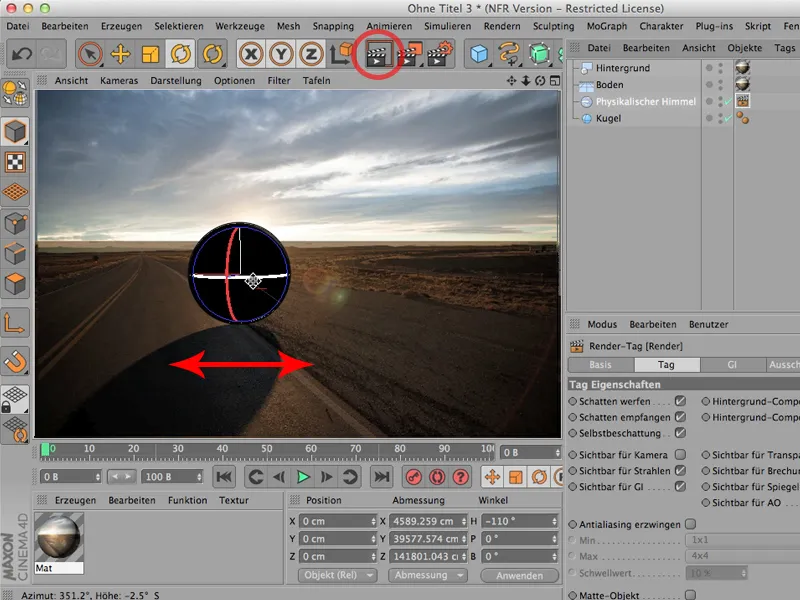This screenshot has width=800, height=600.
Task: Select the Scale tool in top toolbar
Action: tap(151, 54)
